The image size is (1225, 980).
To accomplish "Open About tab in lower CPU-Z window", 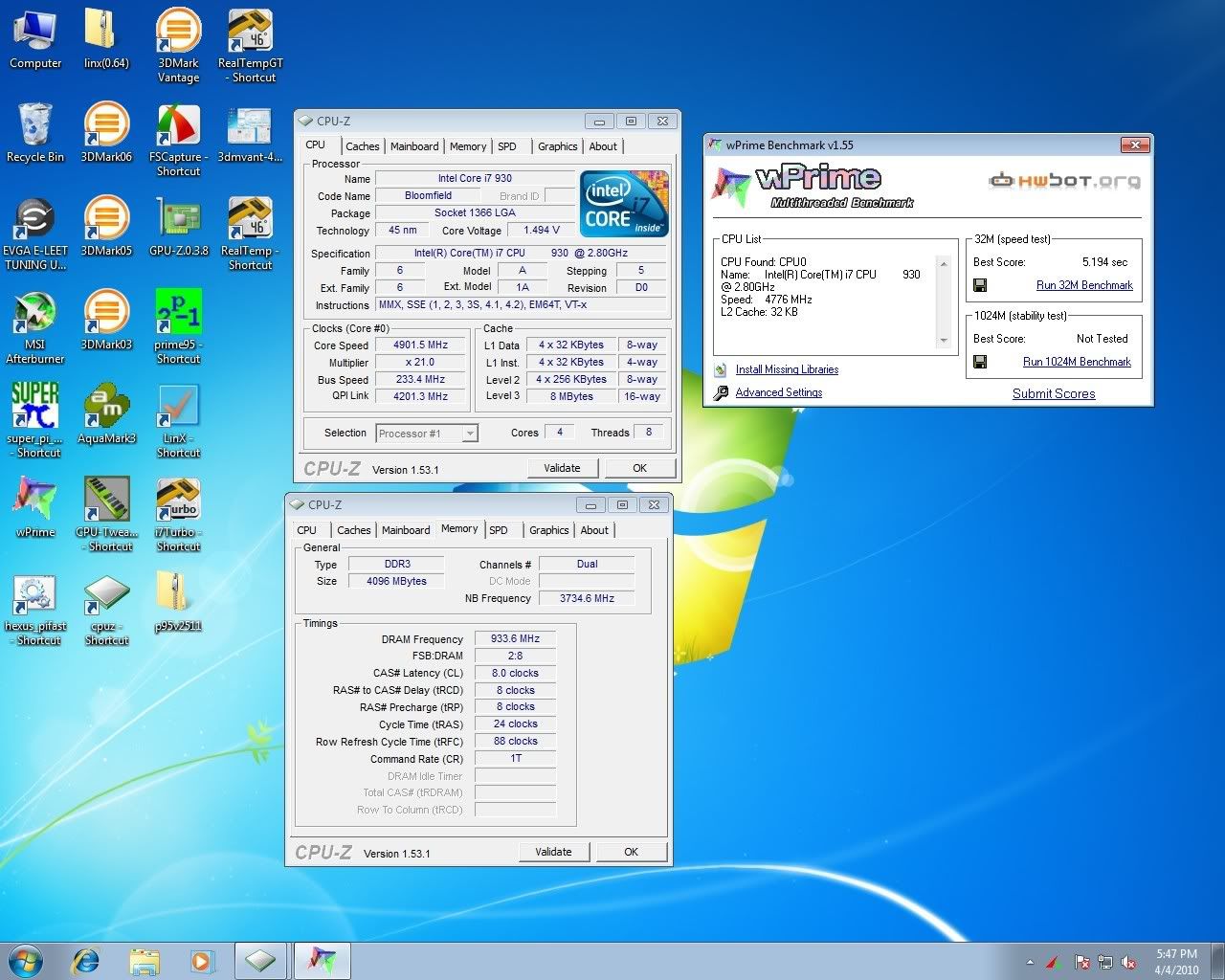I will [x=594, y=530].
